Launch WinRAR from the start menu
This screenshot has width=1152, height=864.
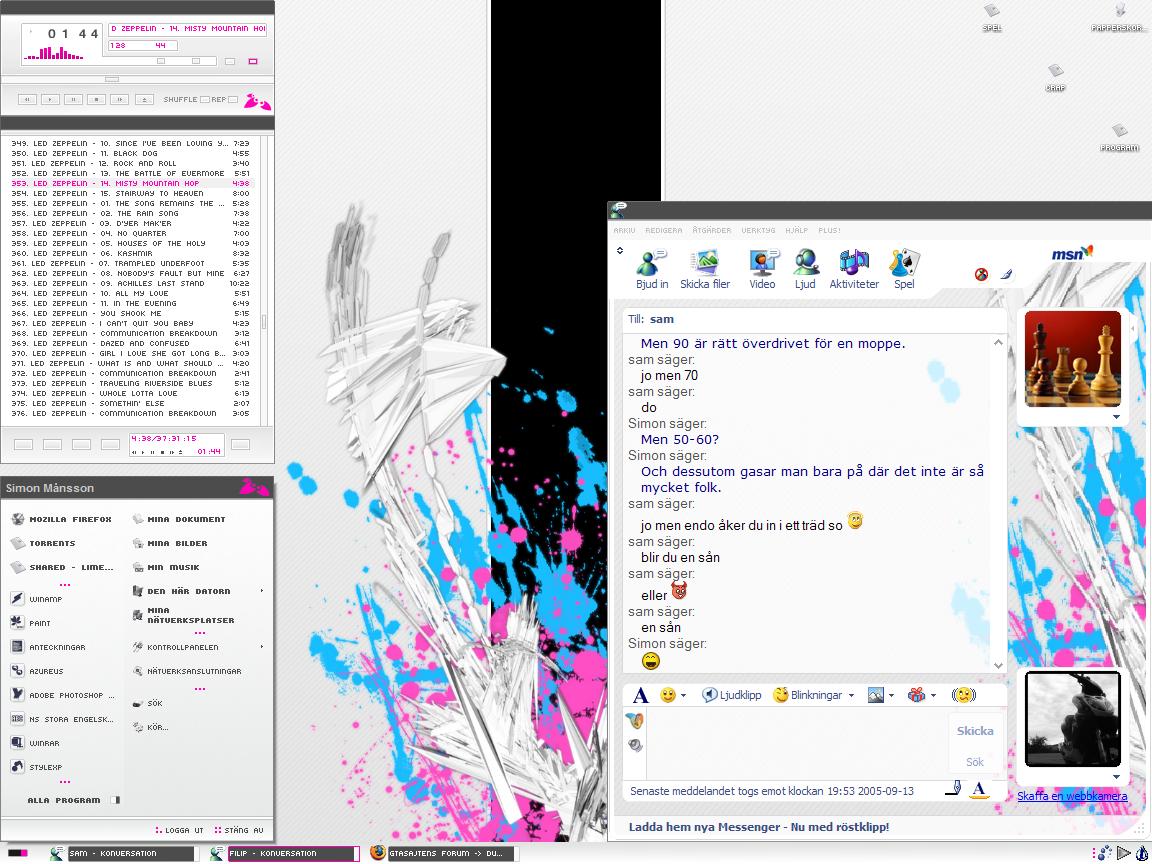coord(35,744)
